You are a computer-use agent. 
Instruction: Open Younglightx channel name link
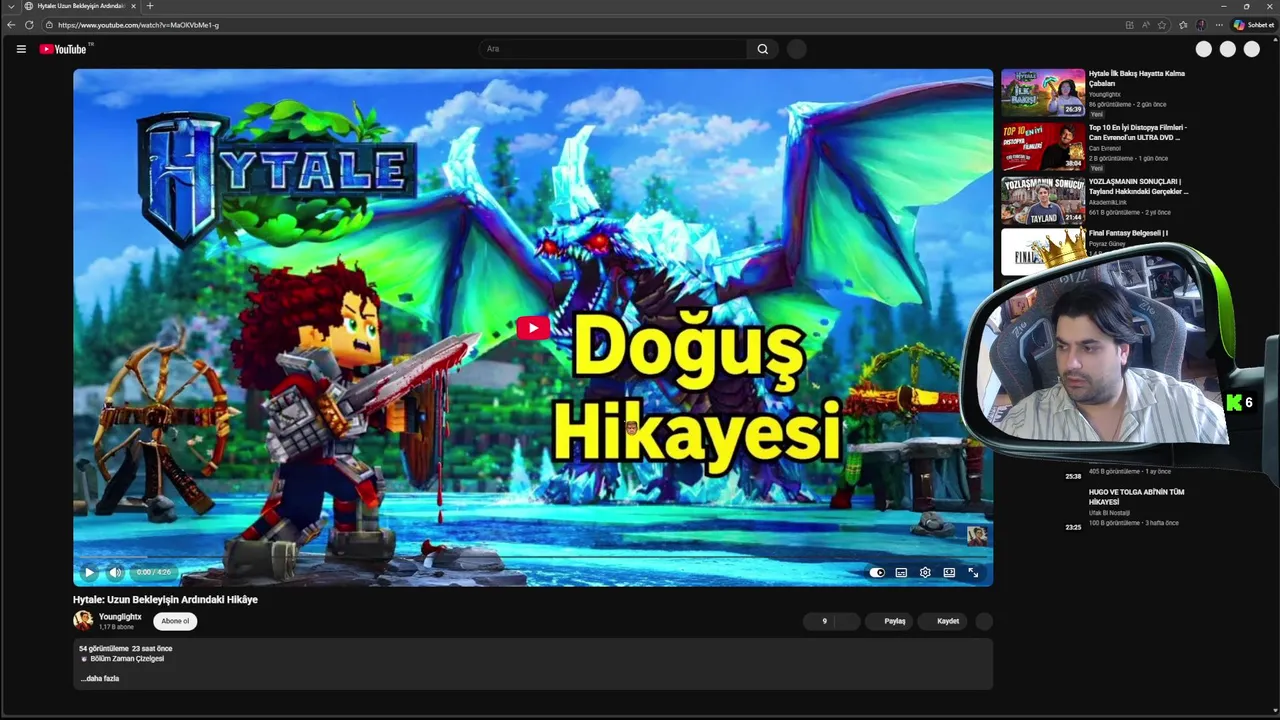click(x=120, y=617)
